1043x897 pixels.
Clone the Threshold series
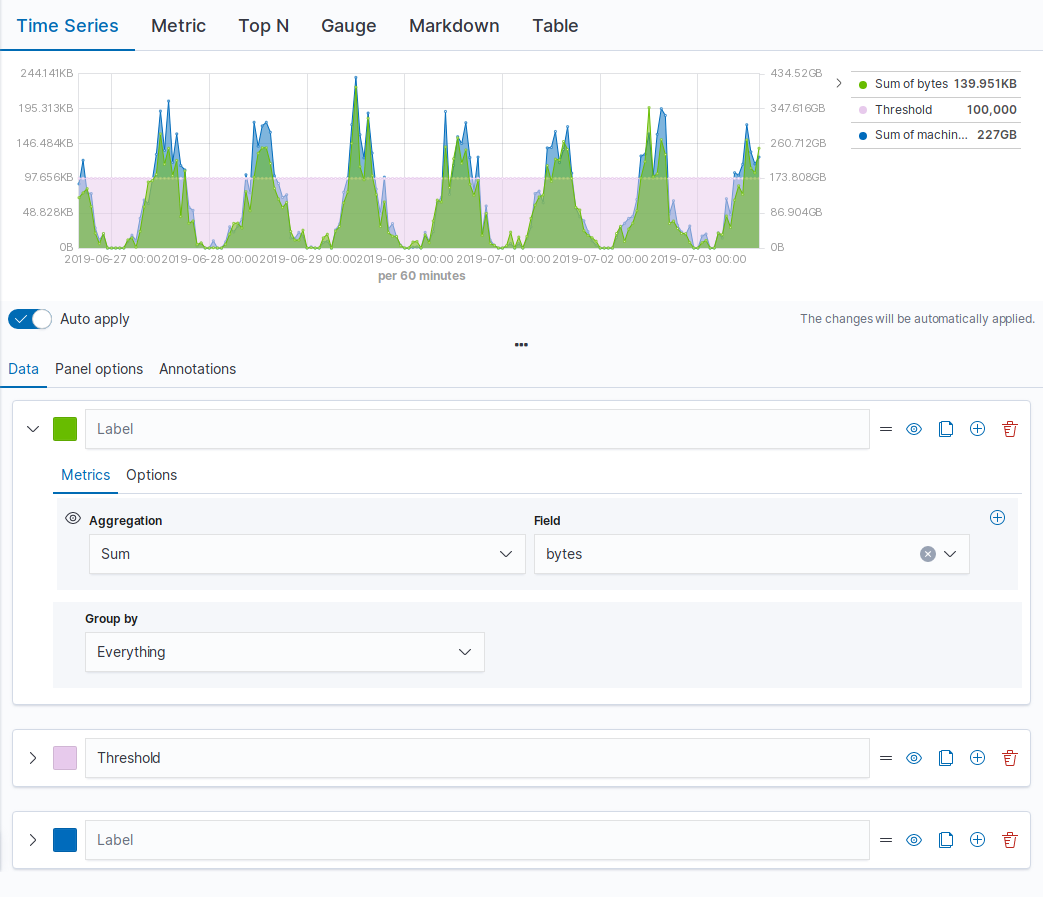946,758
